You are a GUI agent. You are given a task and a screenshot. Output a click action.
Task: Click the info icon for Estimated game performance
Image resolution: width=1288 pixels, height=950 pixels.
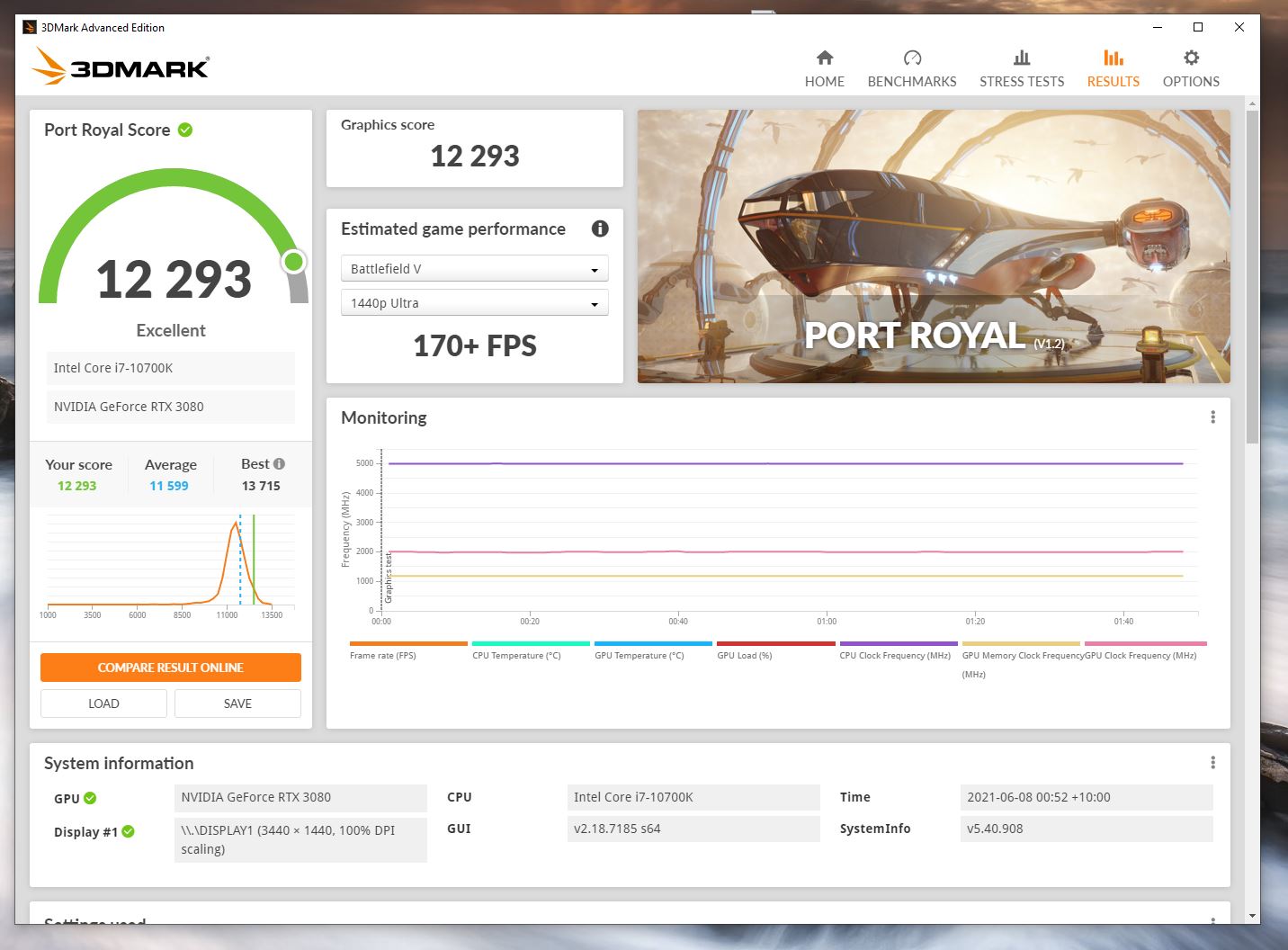pyautogui.click(x=600, y=229)
